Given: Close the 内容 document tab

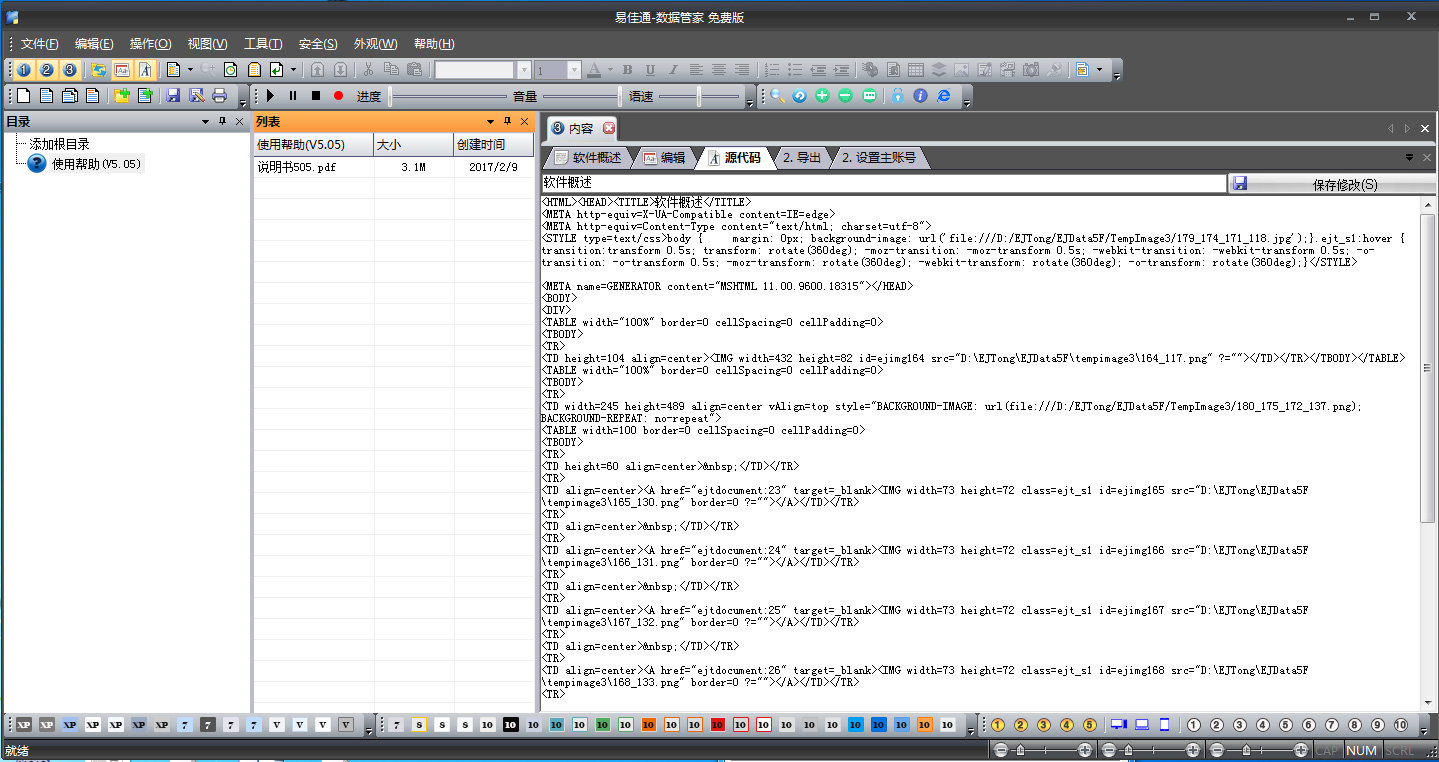Looking at the screenshot, I should 609,128.
